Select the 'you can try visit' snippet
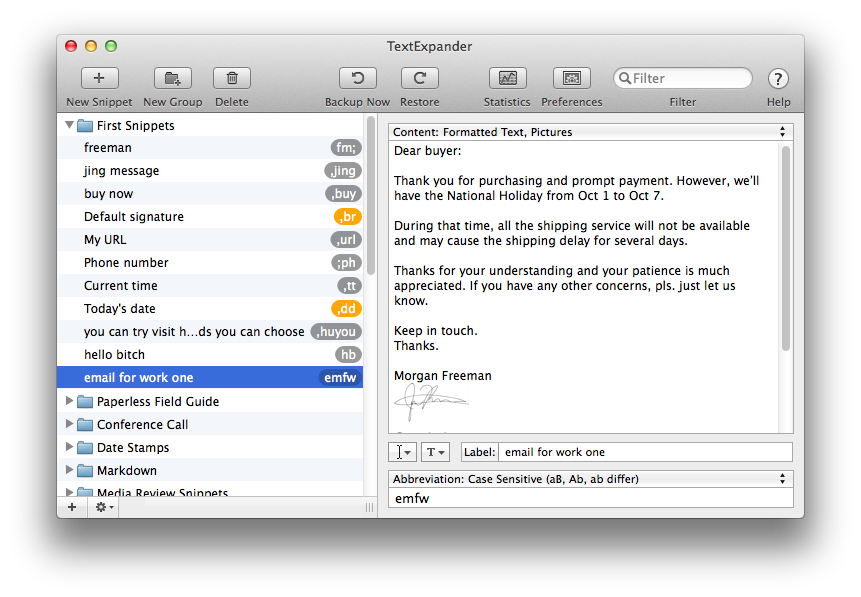This screenshot has width=861, height=597. point(210,332)
